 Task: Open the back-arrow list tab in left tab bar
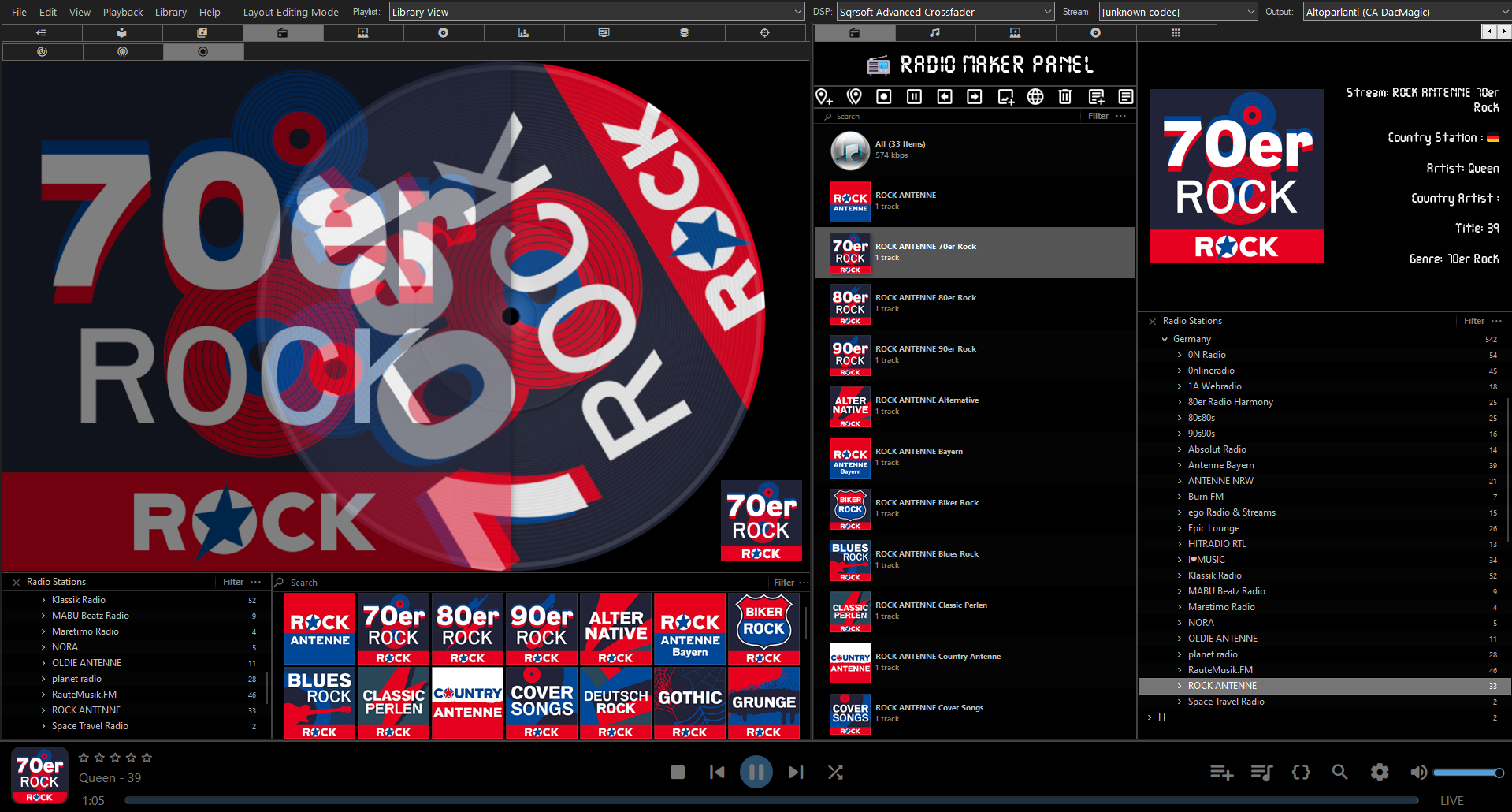[41, 32]
